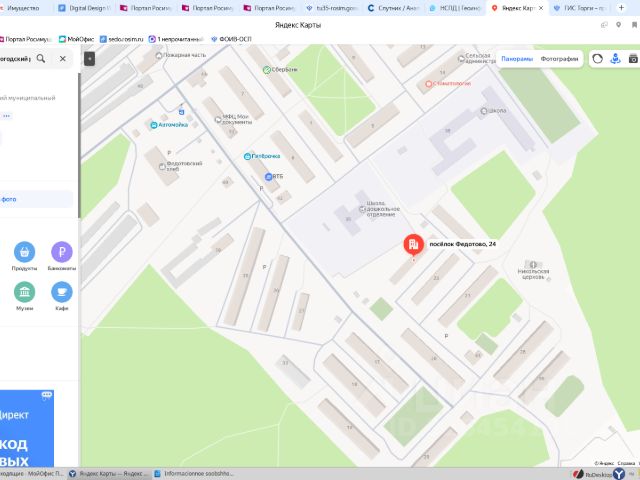Click the фото button in side panel
Image resolution: width=640 pixels, height=480 pixels.
[x=36, y=199]
